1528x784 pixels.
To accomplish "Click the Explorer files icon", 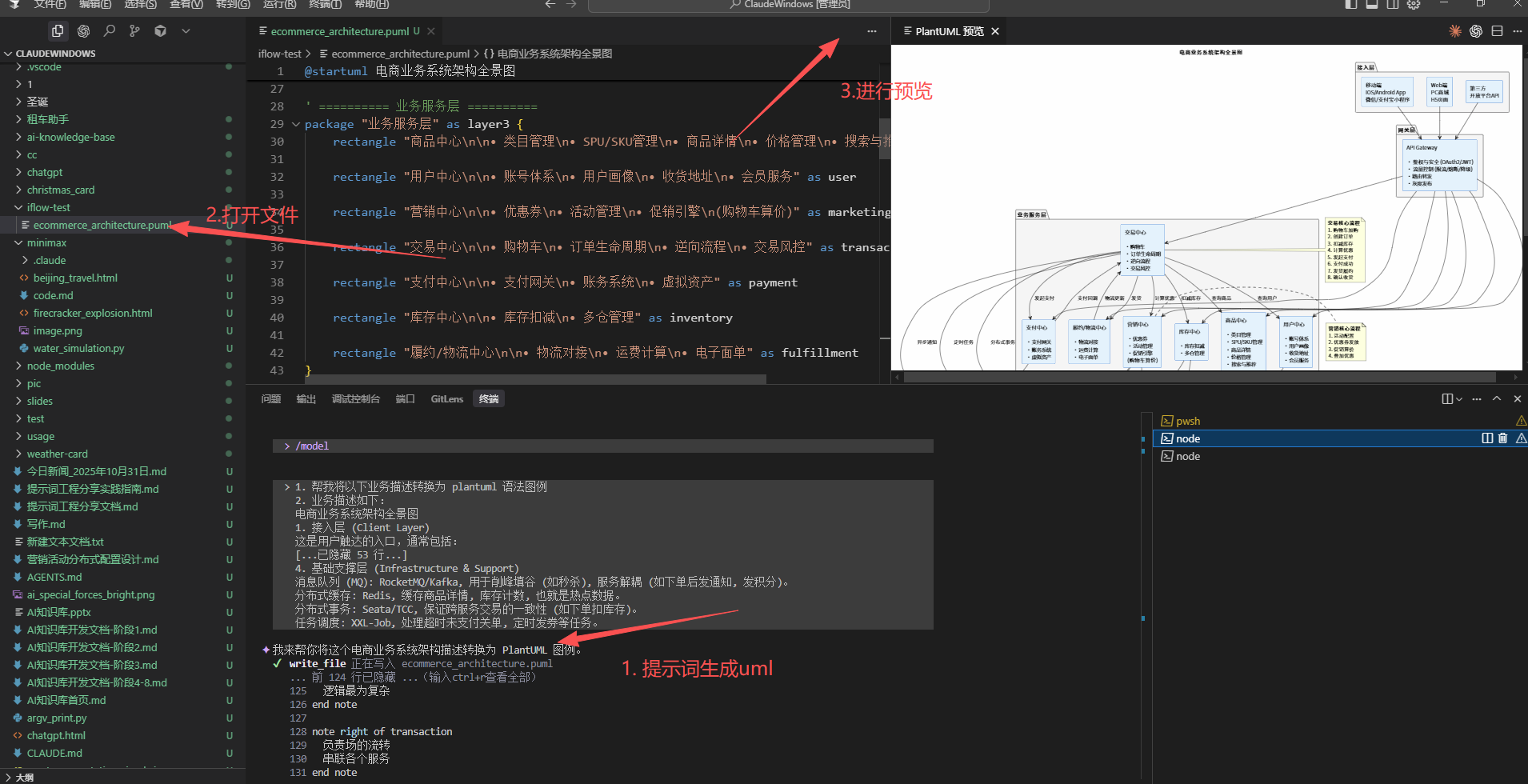I will (x=58, y=31).
